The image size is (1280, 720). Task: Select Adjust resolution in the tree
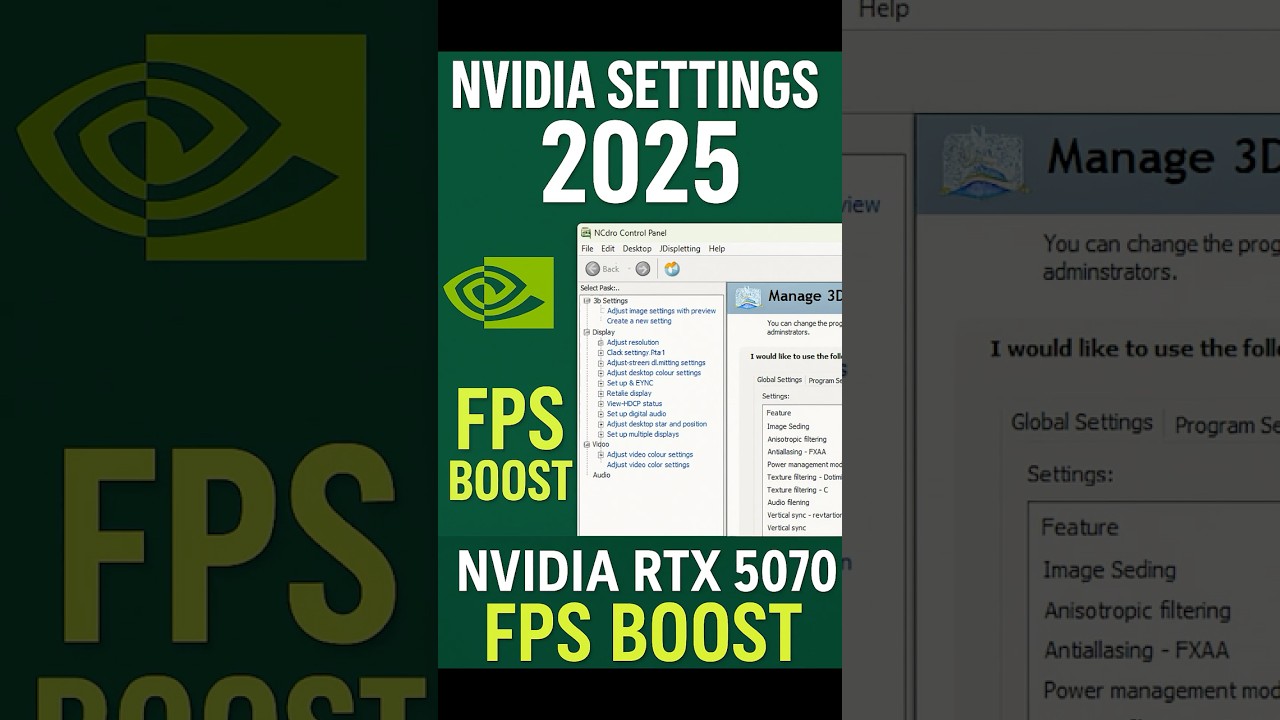click(632, 342)
